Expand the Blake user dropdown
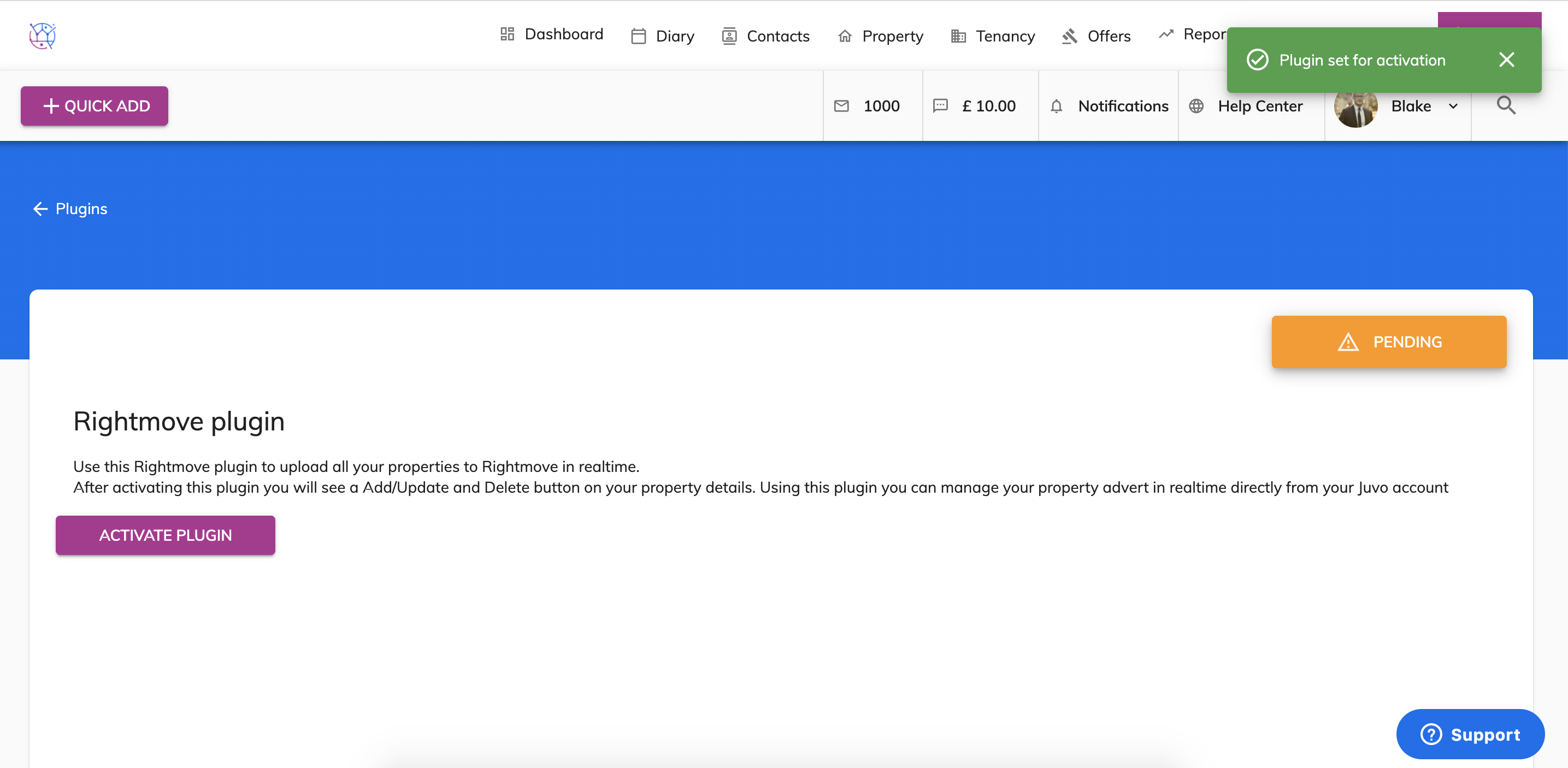Viewport: 1568px width, 768px height. pyautogui.click(x=1453, y=106)
